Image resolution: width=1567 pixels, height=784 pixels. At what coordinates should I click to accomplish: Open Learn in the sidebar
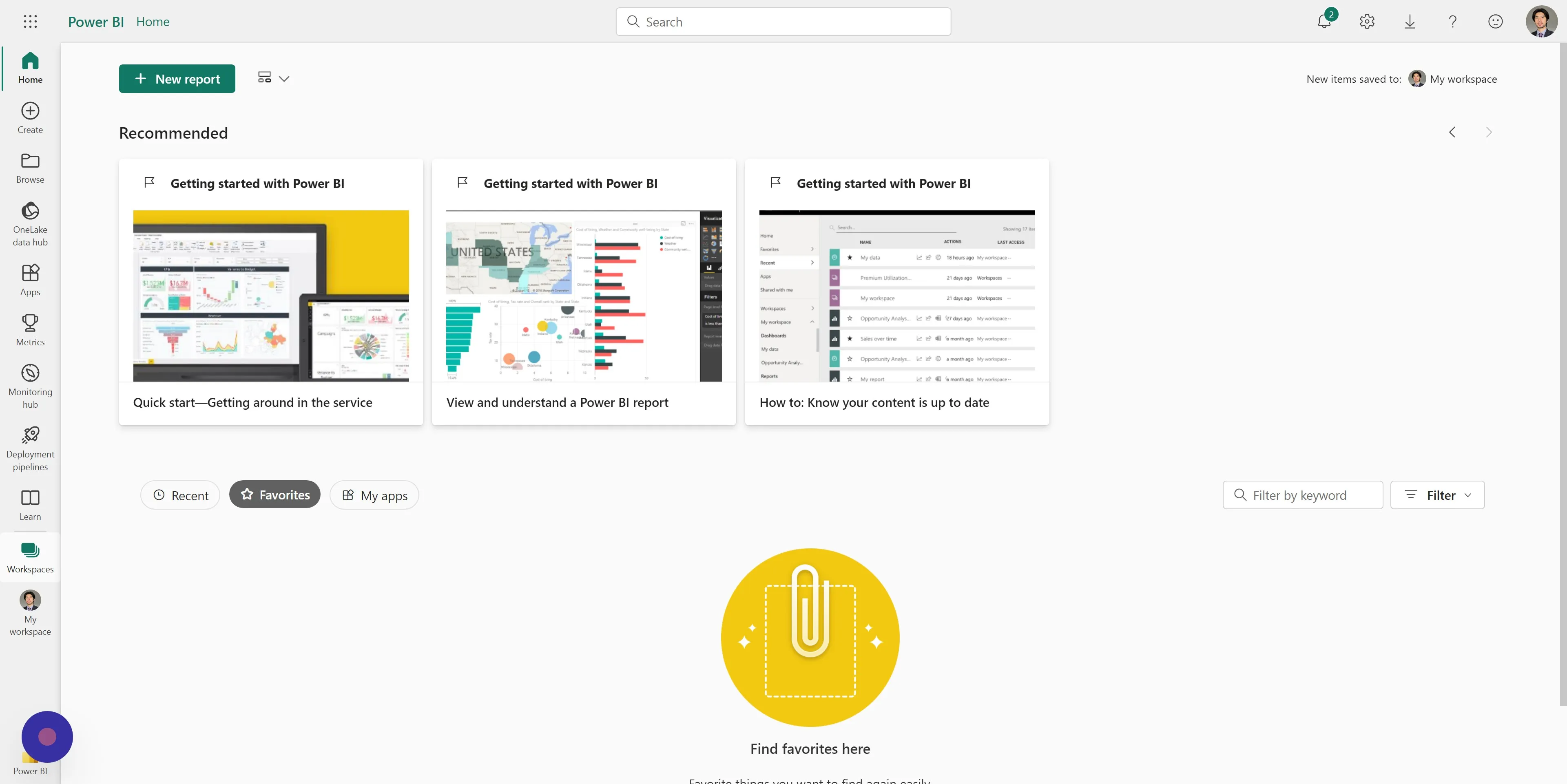31,505
